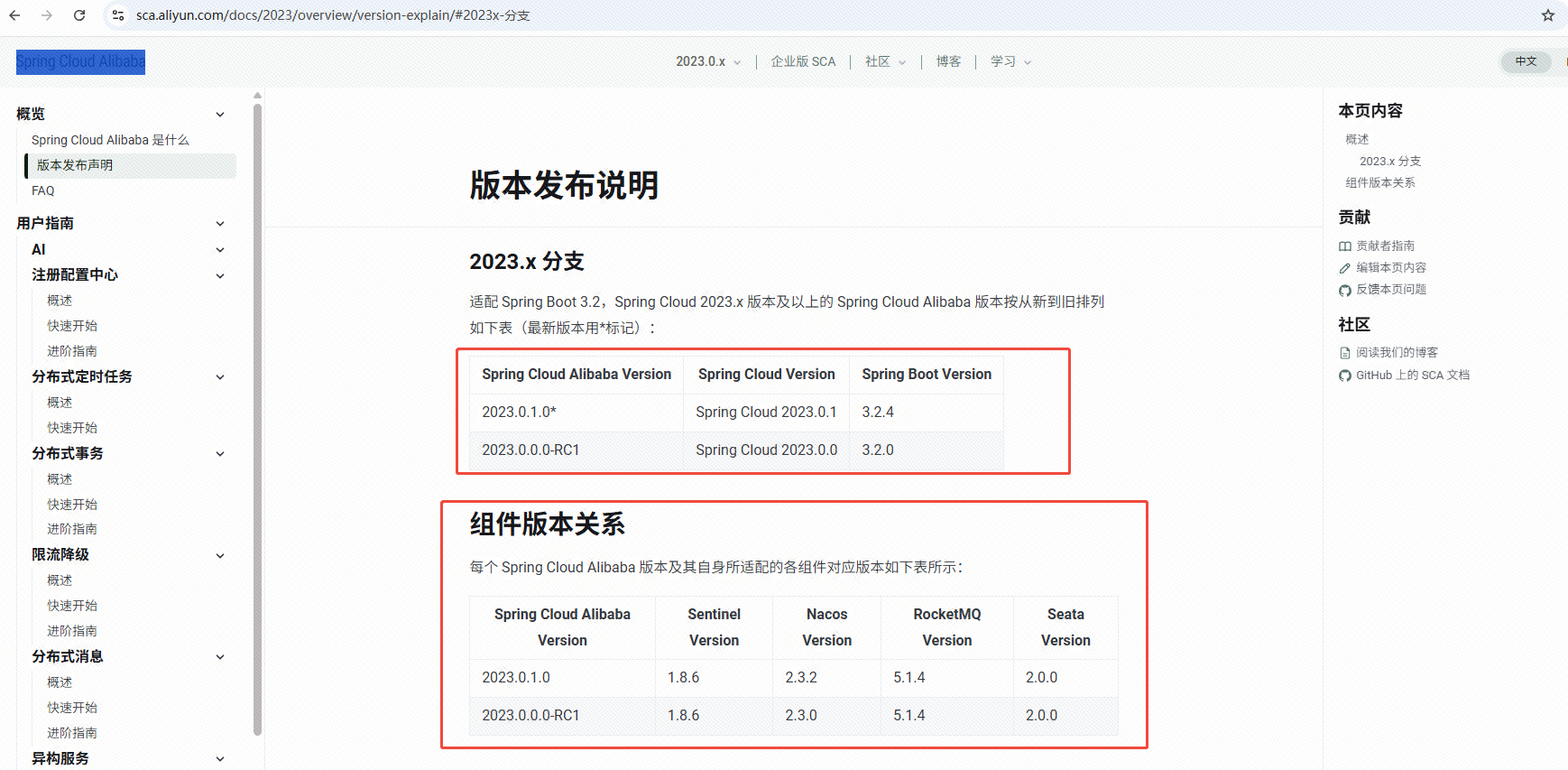
Task: Open the 贡献者指南 book icon
Action: pos(1345,246)
